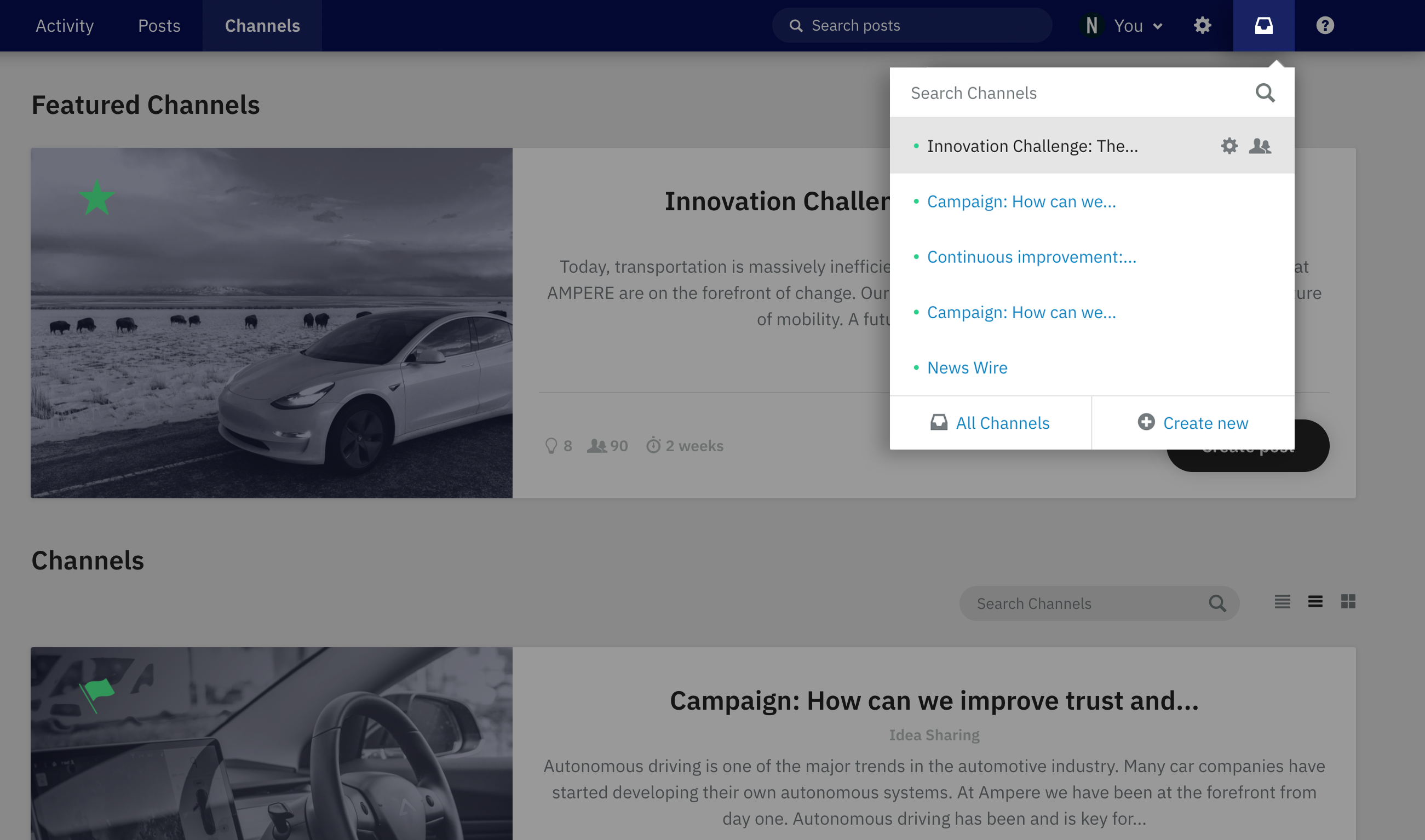
Task: Click the All Channels inbox icon
Action: coord(938,422)
